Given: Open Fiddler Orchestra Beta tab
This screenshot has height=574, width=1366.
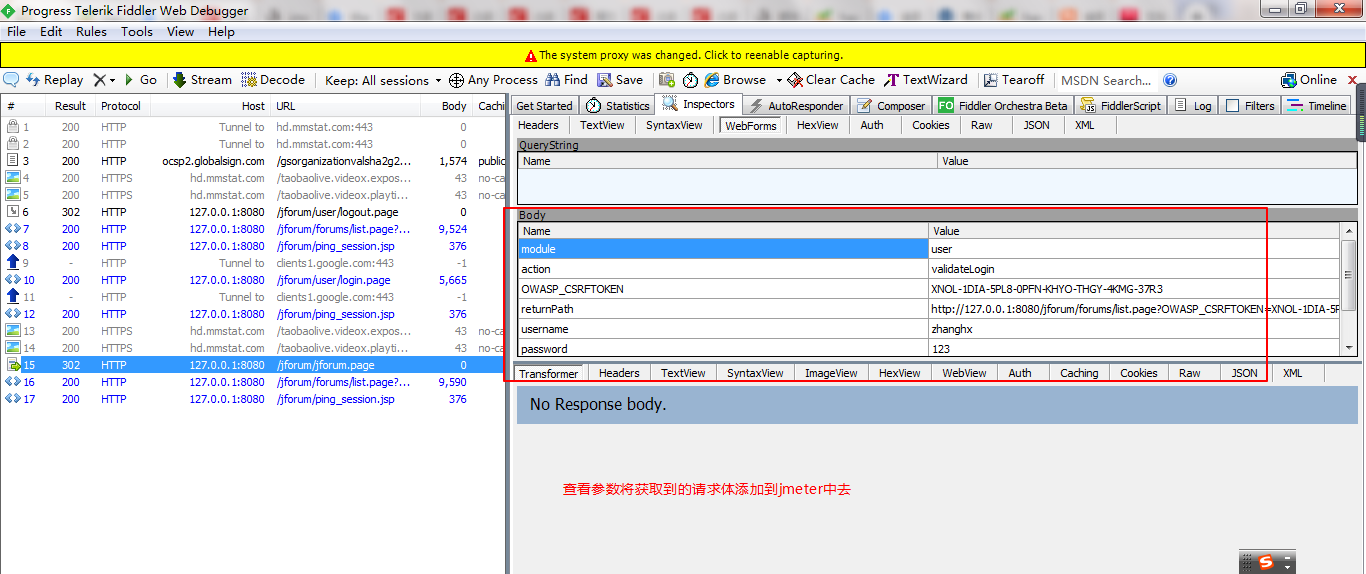Looking at the screenshot, I should coord(1003,106).
